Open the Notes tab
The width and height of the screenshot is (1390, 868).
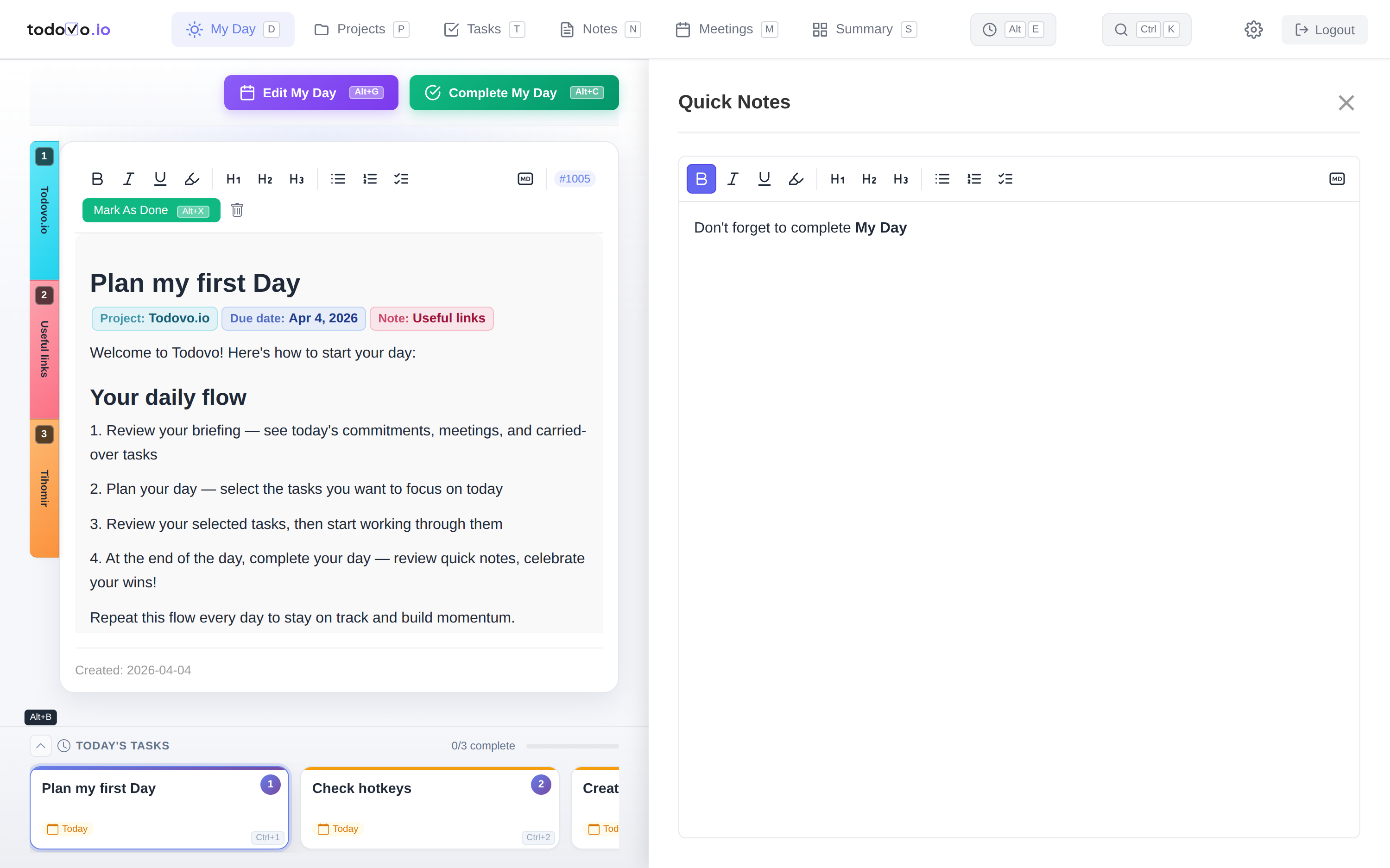click(600, 29)
